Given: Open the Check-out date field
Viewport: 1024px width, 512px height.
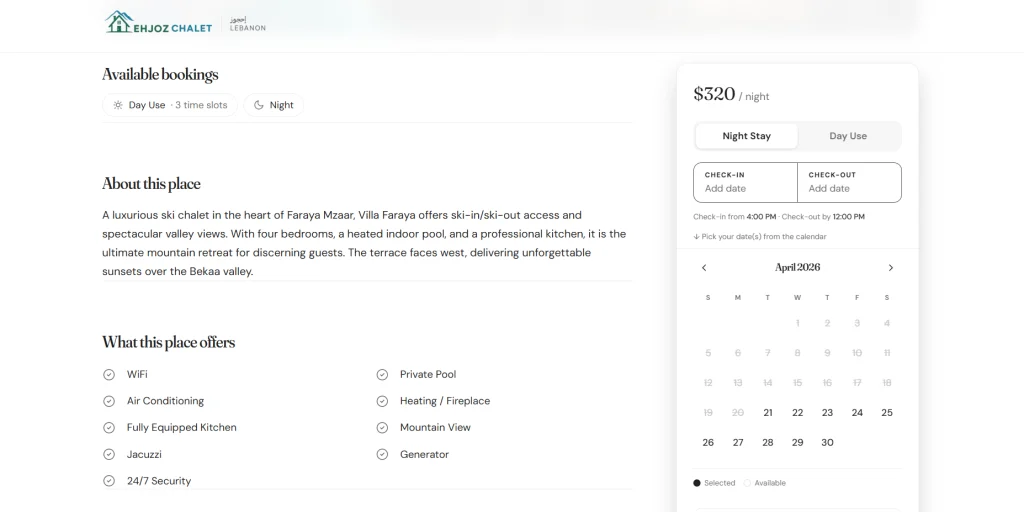Looking at the screenshot, I should (x=849, y=182).
